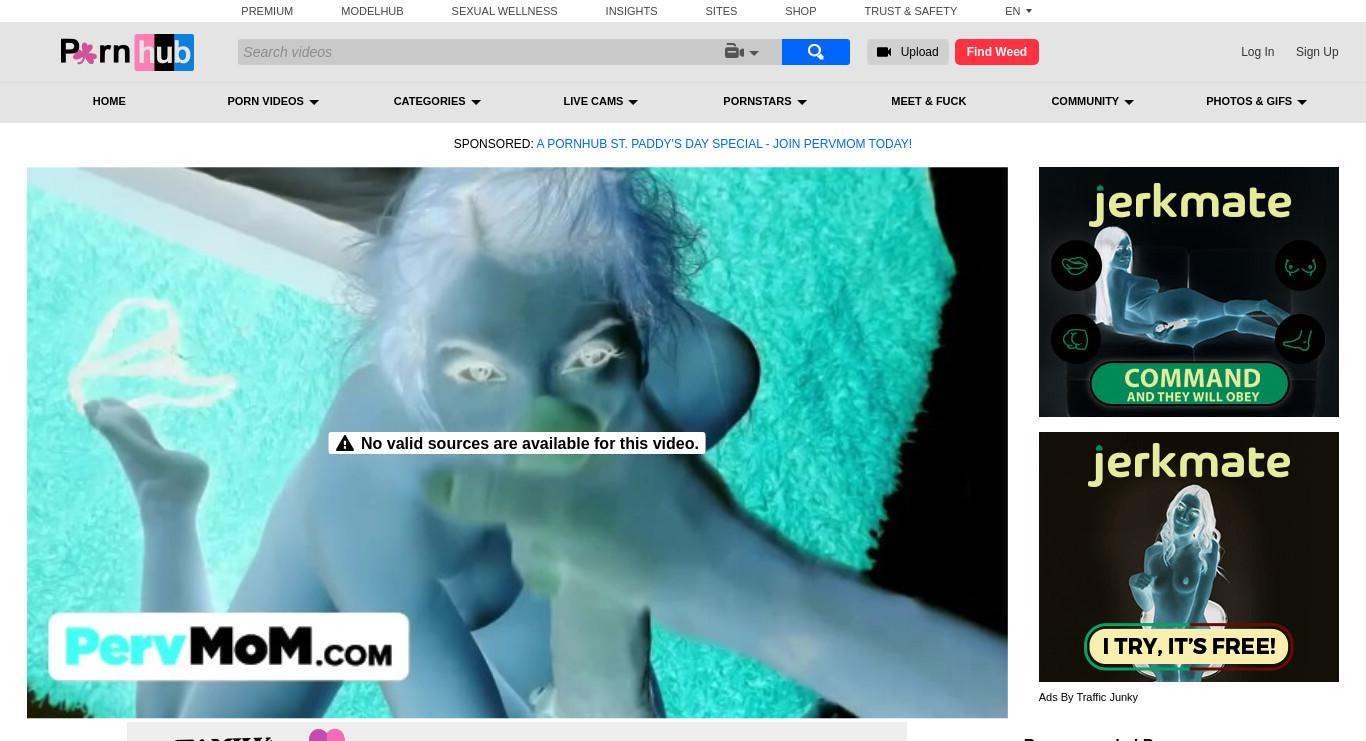
Task: Open the sponsored St. Paddy's Day special link
Action: [724, 144]
